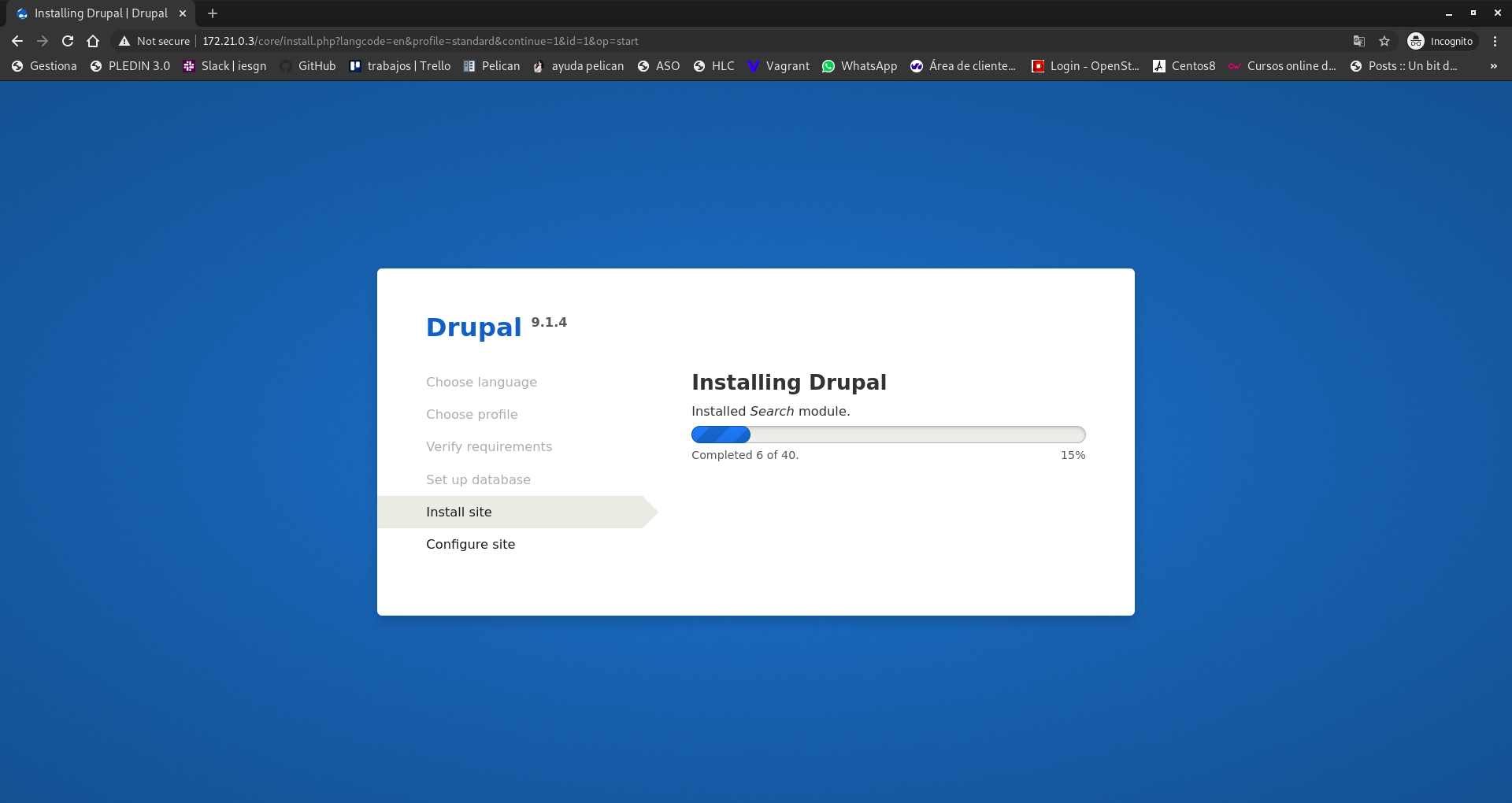1512x803 pixels.
Task: Click the installation progress bar
Action: pos(888,435)
